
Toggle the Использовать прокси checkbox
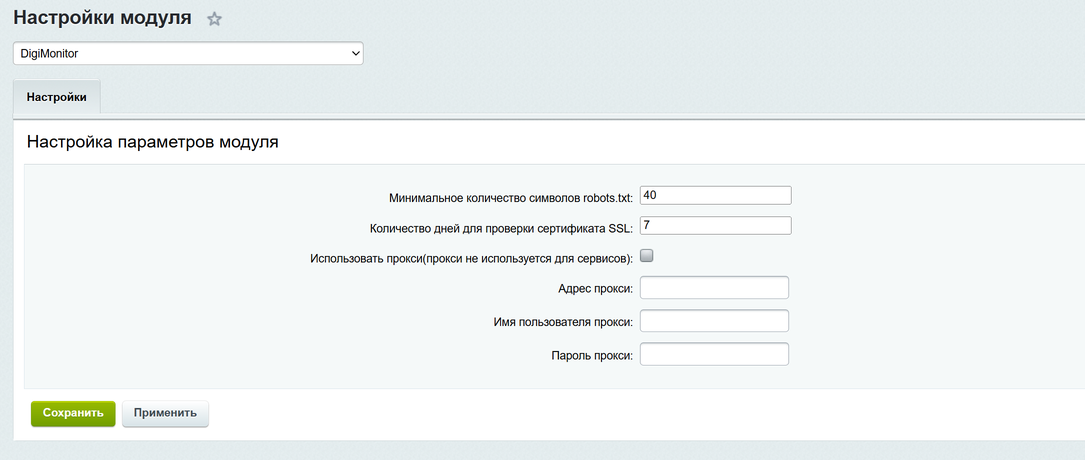click(x=646, y=256)
